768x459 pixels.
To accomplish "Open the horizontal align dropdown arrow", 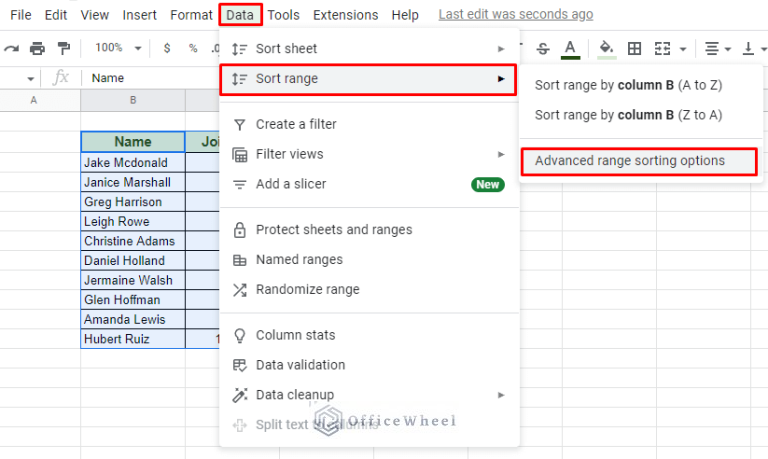I will [x=727, y=49].
